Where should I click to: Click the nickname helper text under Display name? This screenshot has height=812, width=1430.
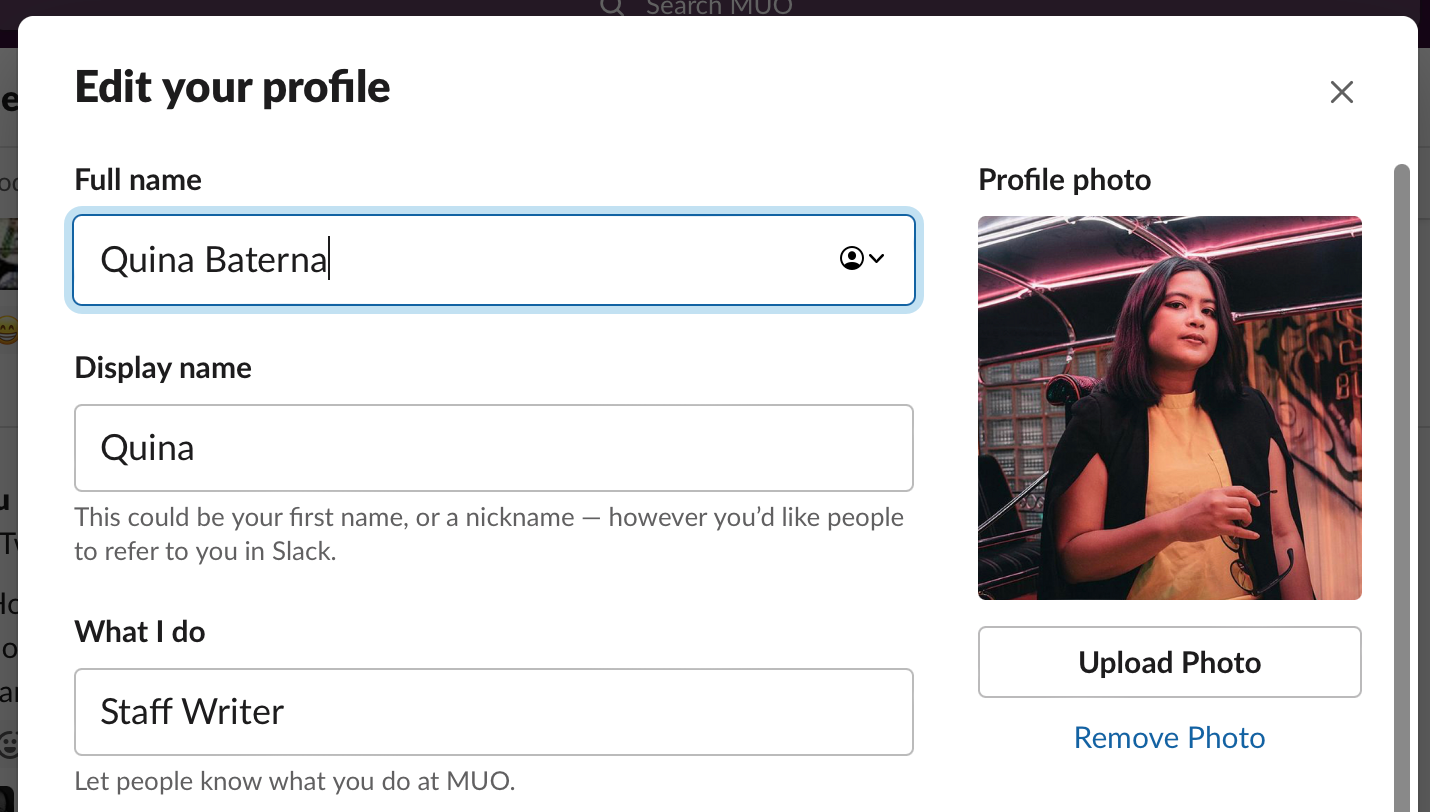pyautogui.click(x=488, y=534)
